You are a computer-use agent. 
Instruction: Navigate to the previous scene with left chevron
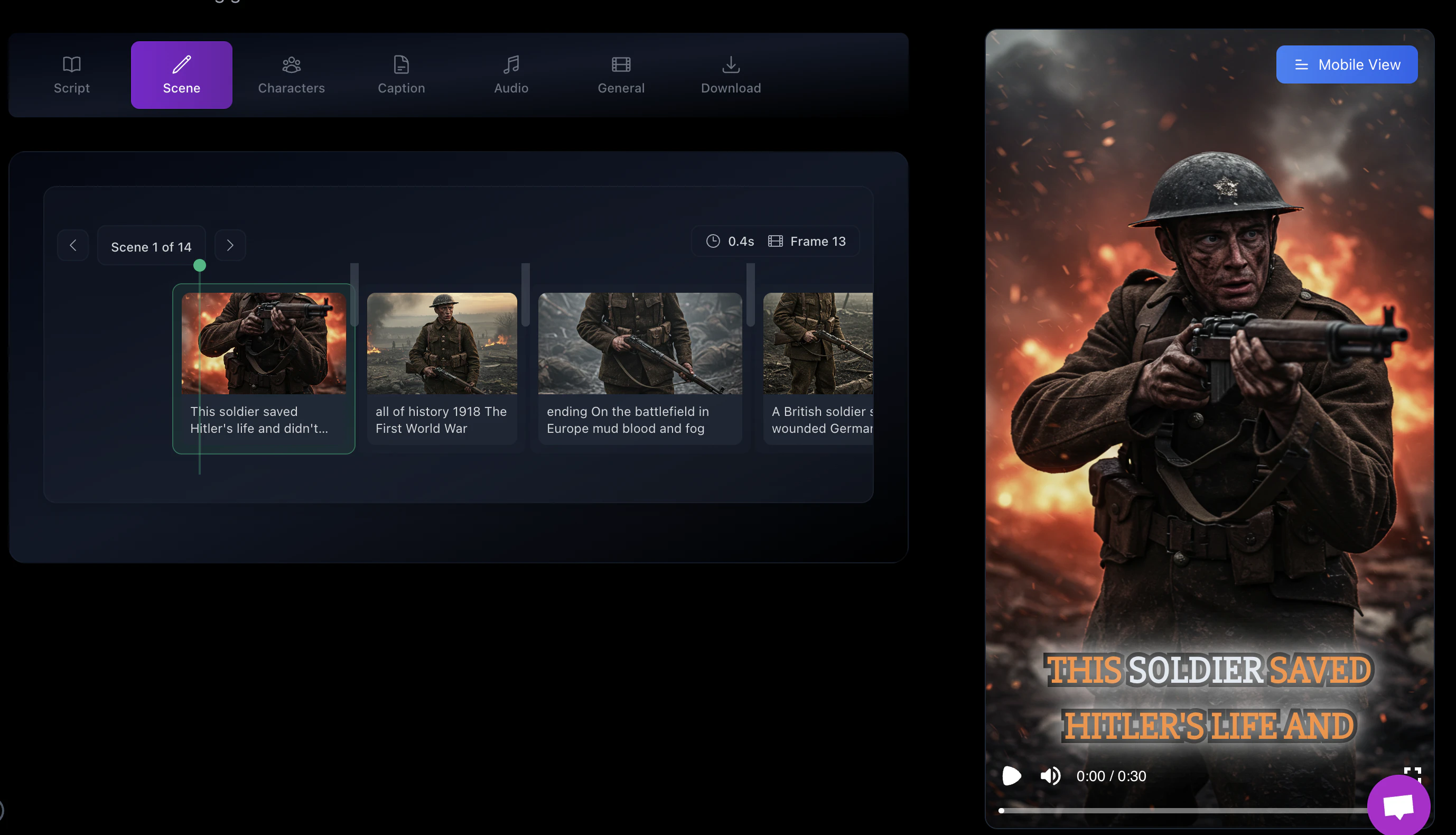[73, 245]
